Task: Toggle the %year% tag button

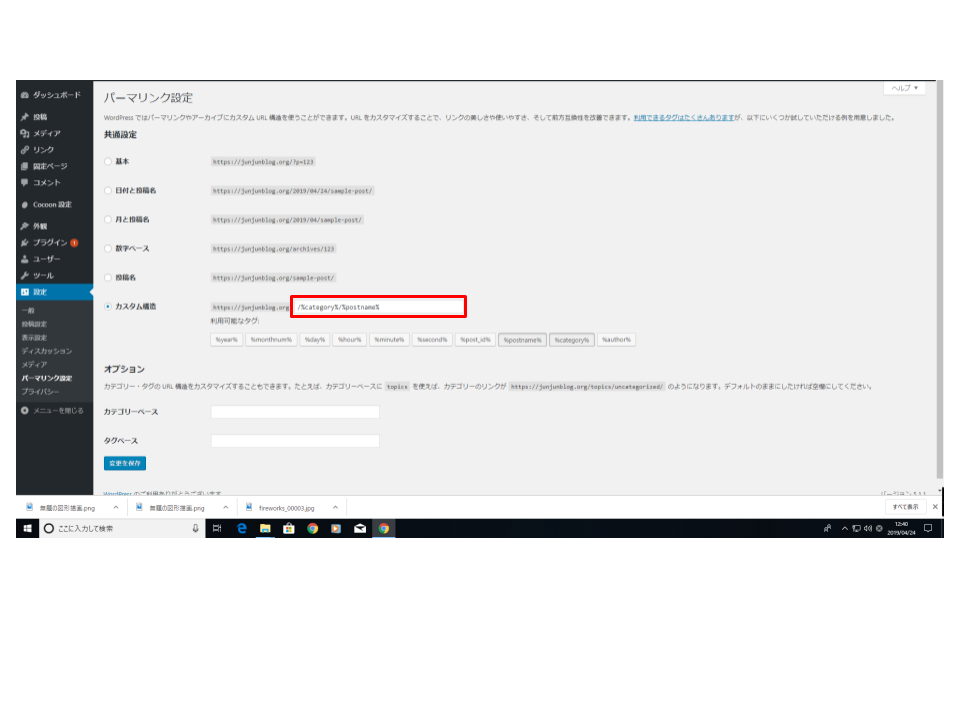Action: tap(227, 340)
